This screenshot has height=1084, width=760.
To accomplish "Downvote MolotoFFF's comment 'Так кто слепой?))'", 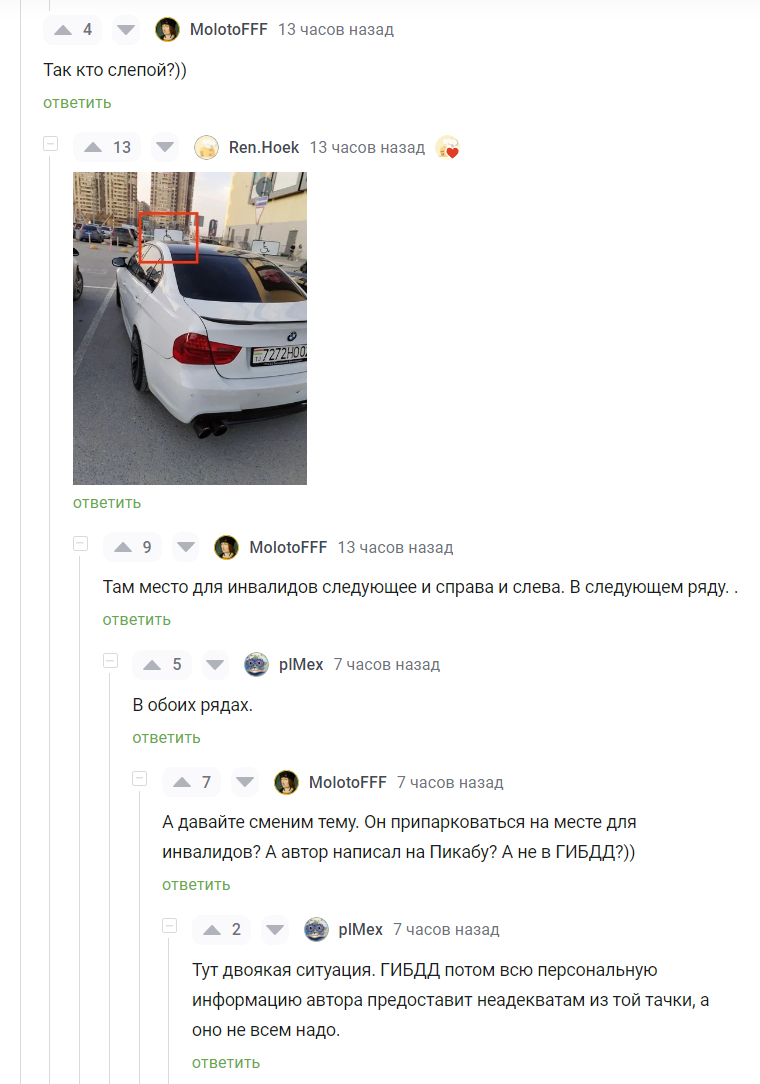I will click(126, 30).
